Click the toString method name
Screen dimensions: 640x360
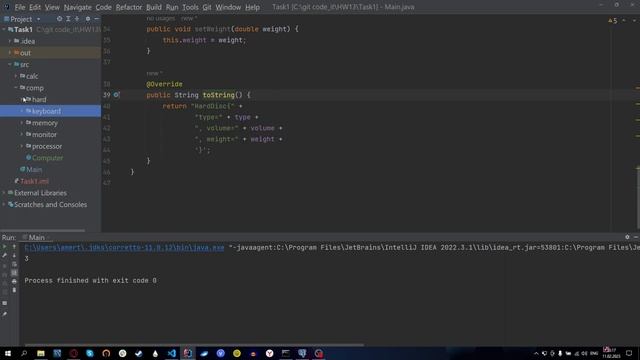pos(218,95)
